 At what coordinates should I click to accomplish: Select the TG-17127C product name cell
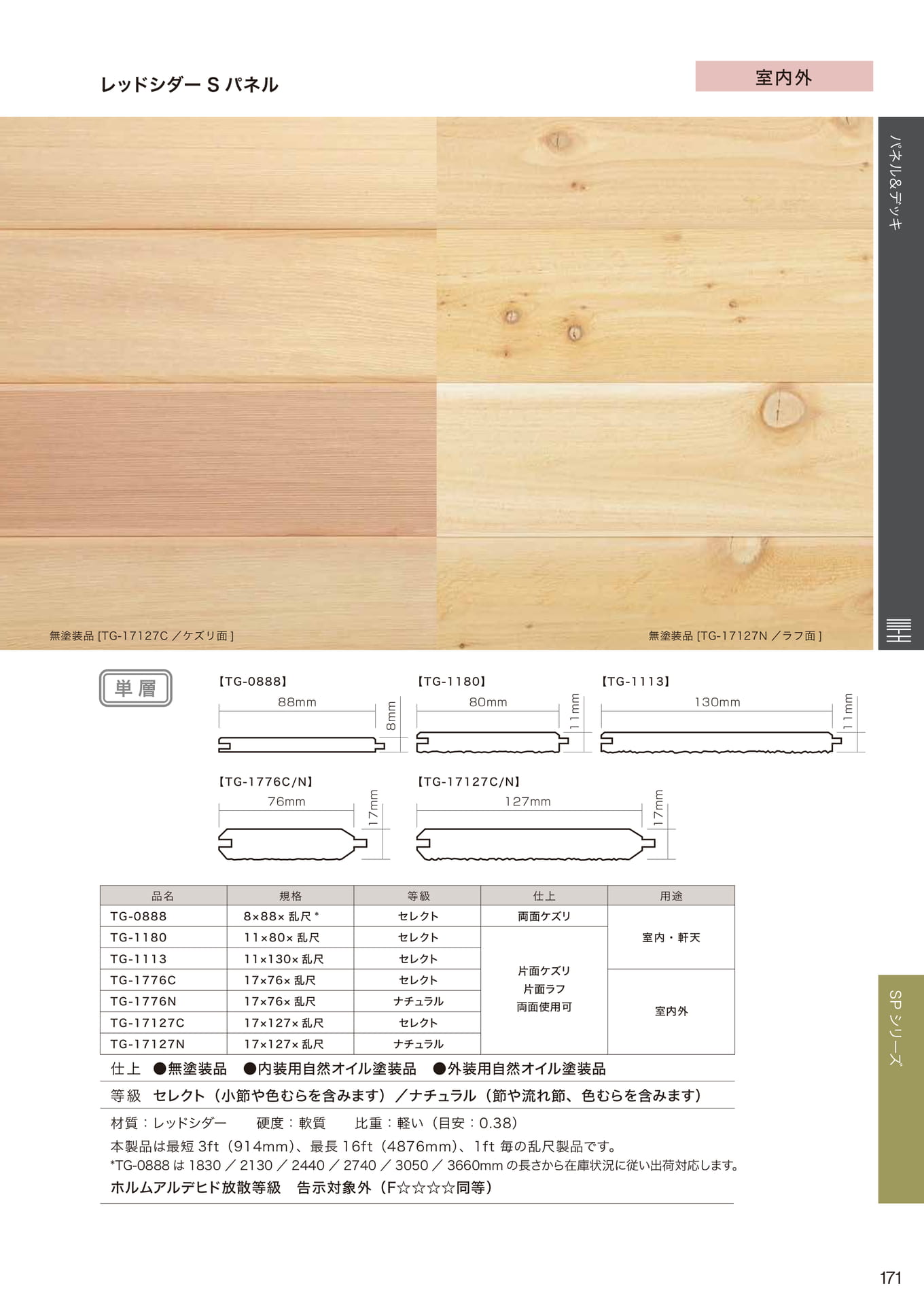(163, 1023)
